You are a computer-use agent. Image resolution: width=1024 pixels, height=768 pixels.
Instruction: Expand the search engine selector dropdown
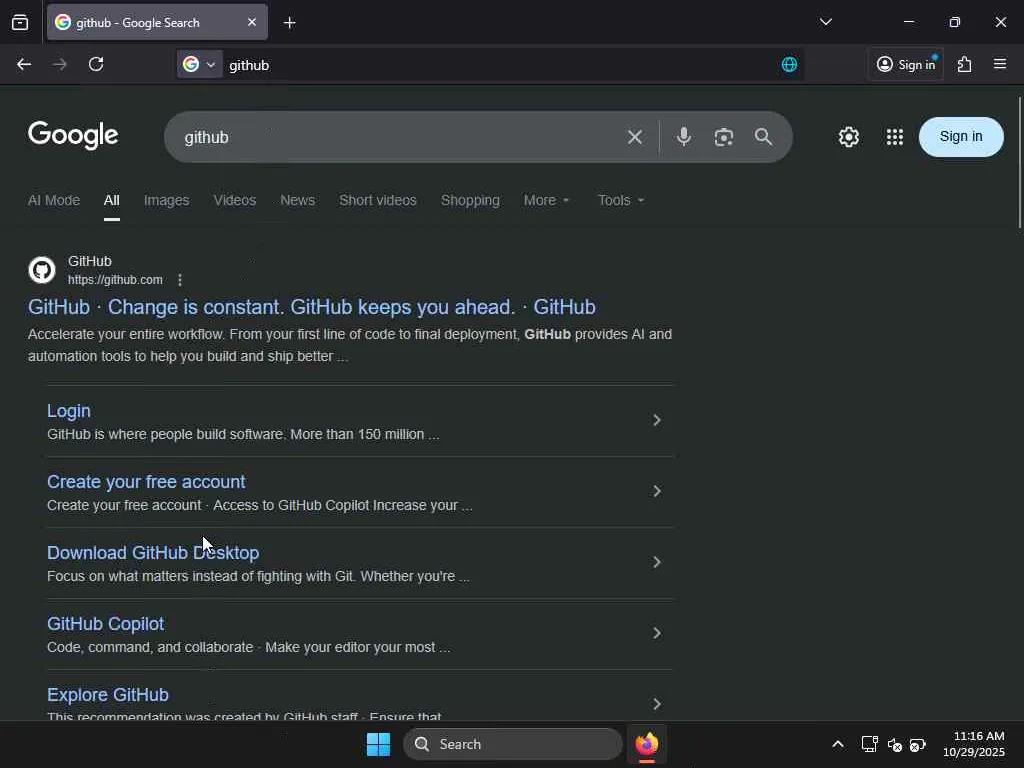tap(200, 64)
